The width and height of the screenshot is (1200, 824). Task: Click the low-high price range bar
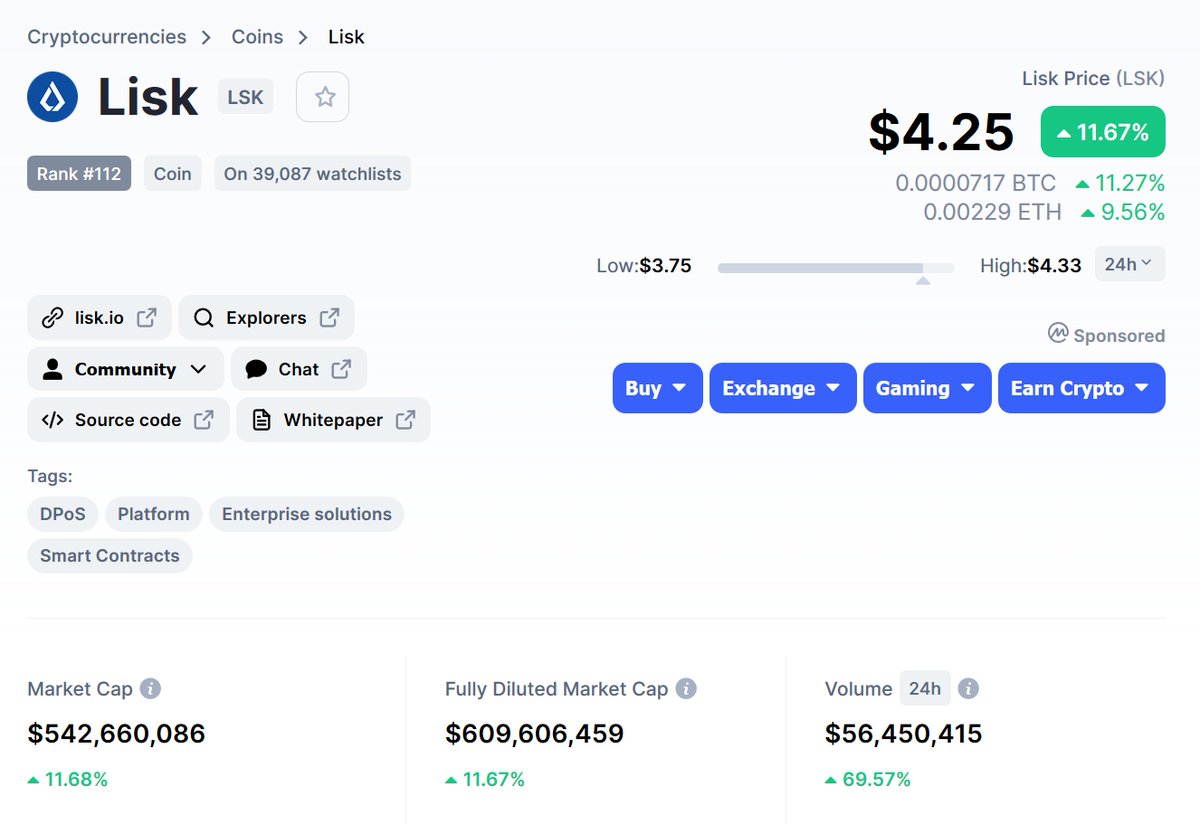pos(836,268)
